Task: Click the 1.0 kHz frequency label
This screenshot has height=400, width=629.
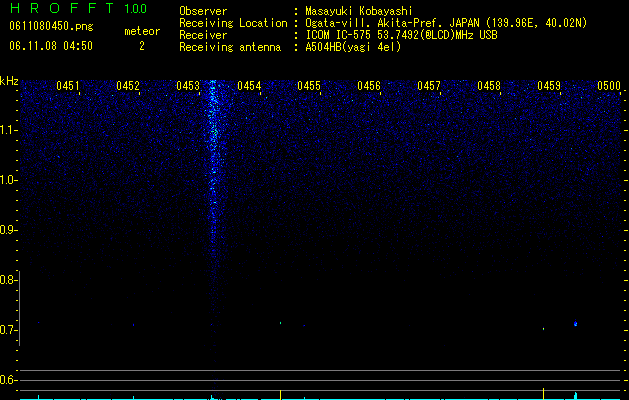Action: (x=8, y=180)
